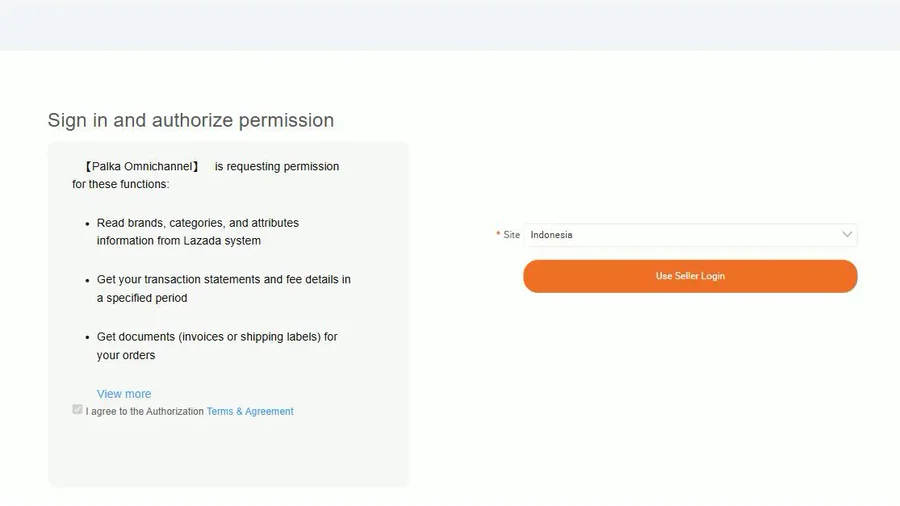The height and width of the screenshot is (506, 900).
Task: Show more permissions via View more
Action: point(124,394)
